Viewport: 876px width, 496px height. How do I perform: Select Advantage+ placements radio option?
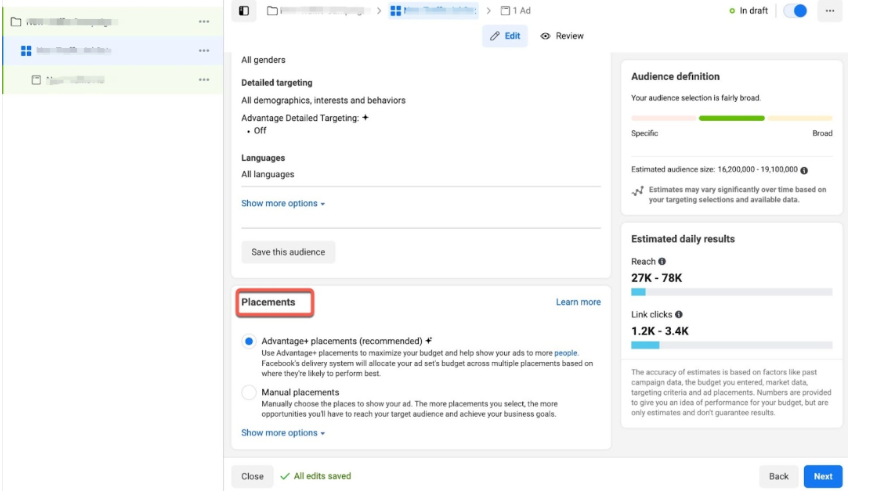[x=249, y=341]
